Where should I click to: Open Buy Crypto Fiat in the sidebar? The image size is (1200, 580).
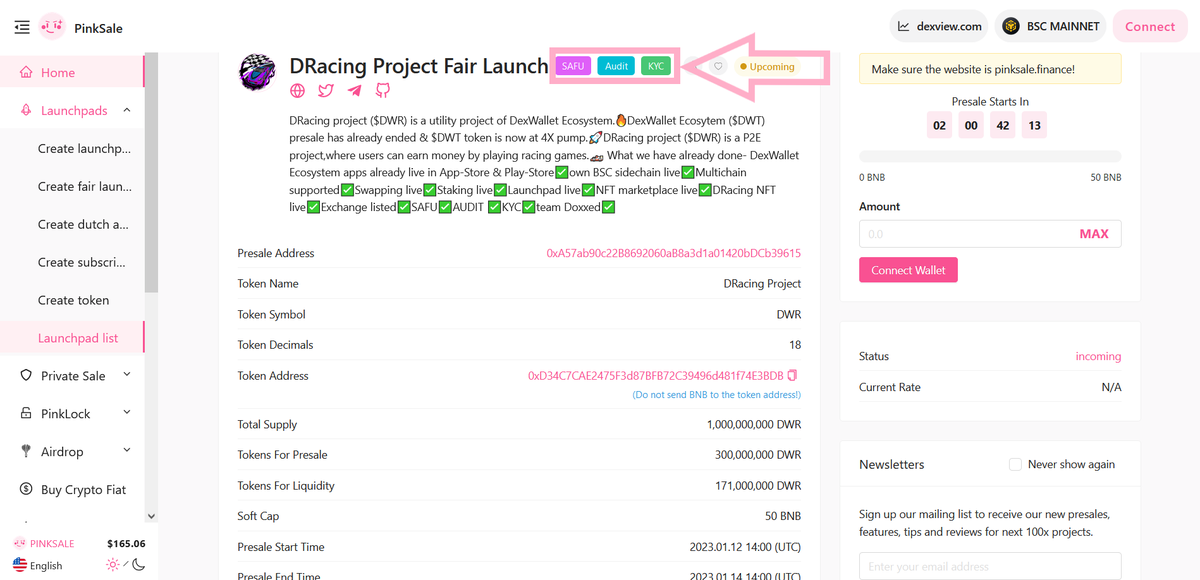[x=72, y=490]
